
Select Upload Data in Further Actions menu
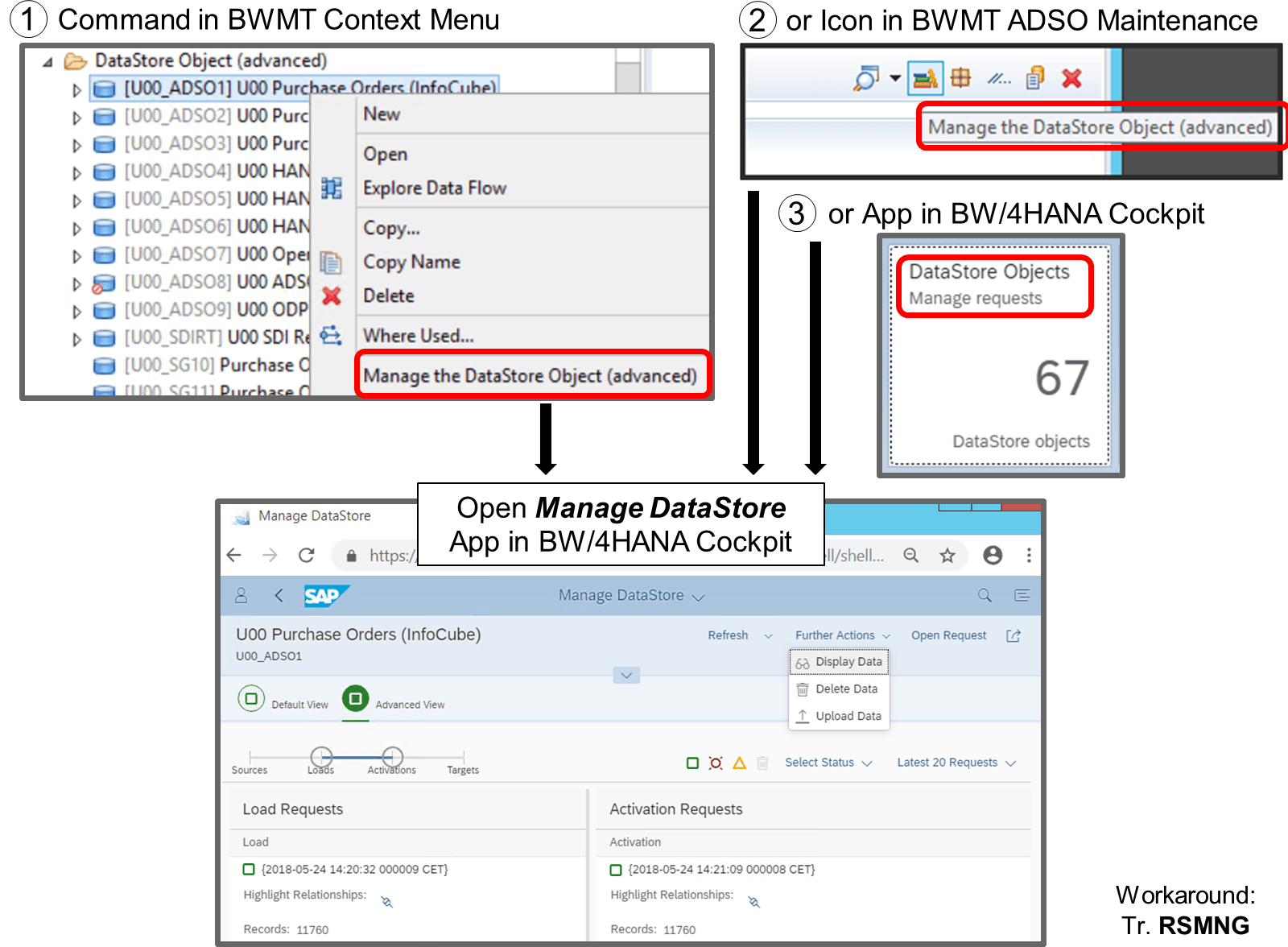click(839, 716)
